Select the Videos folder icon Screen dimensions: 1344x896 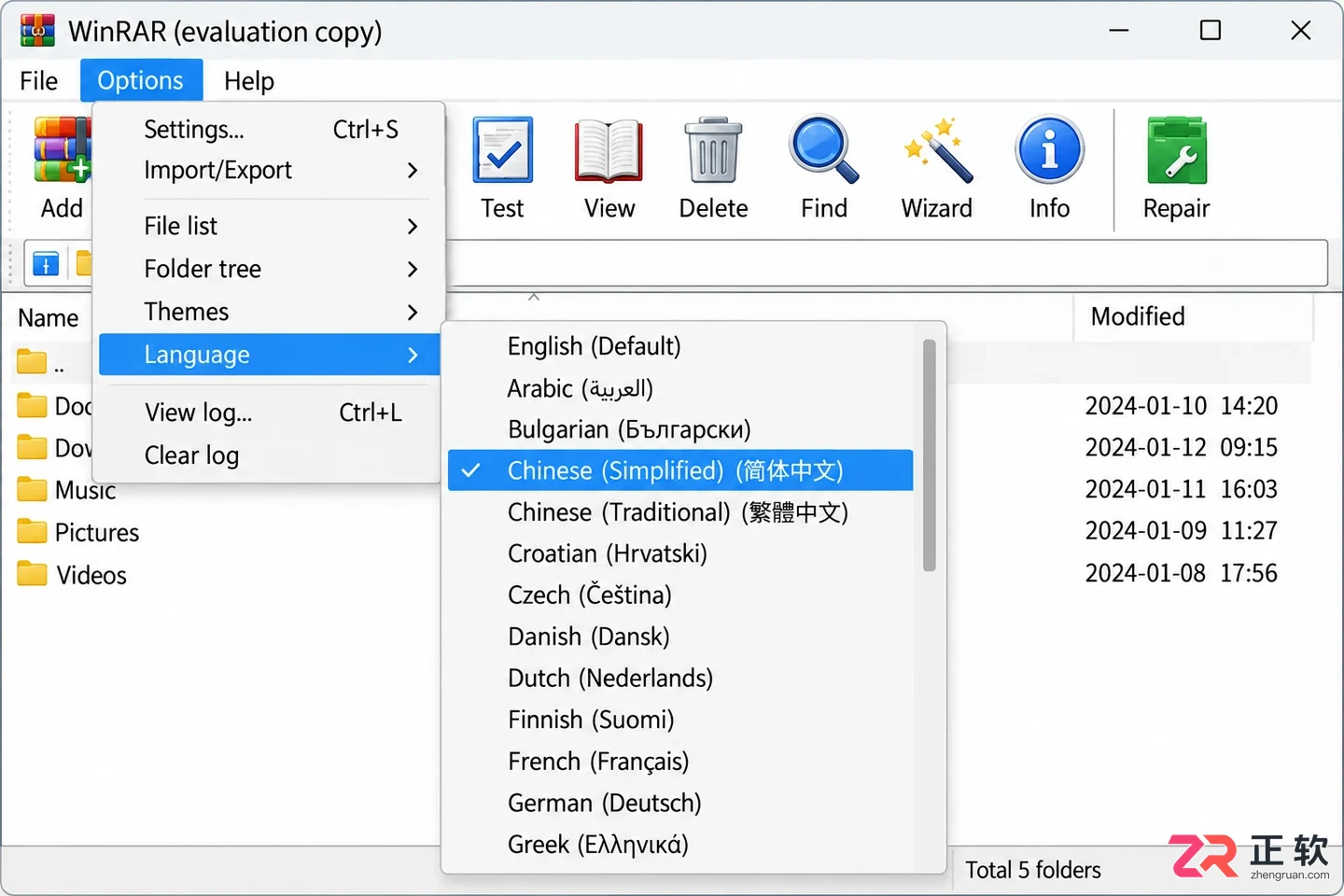tap(32, 573)
